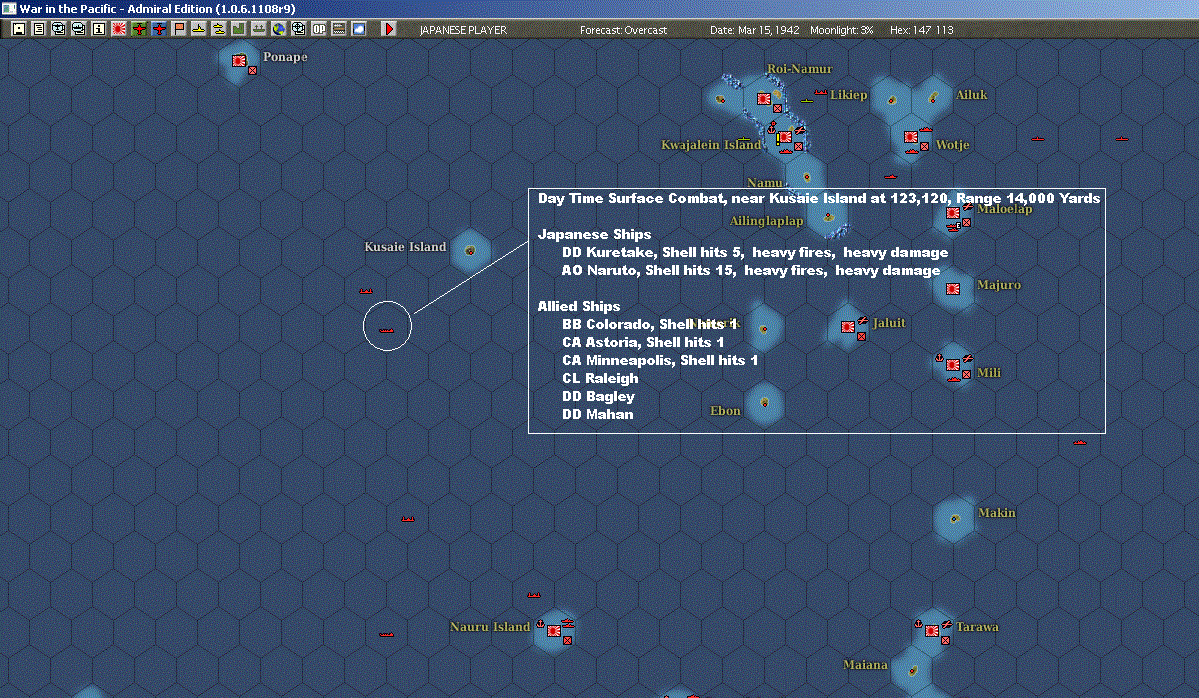
Task: Select the Jaluit base flag icon
Action: pyautogui.click(x=848, y=327)
